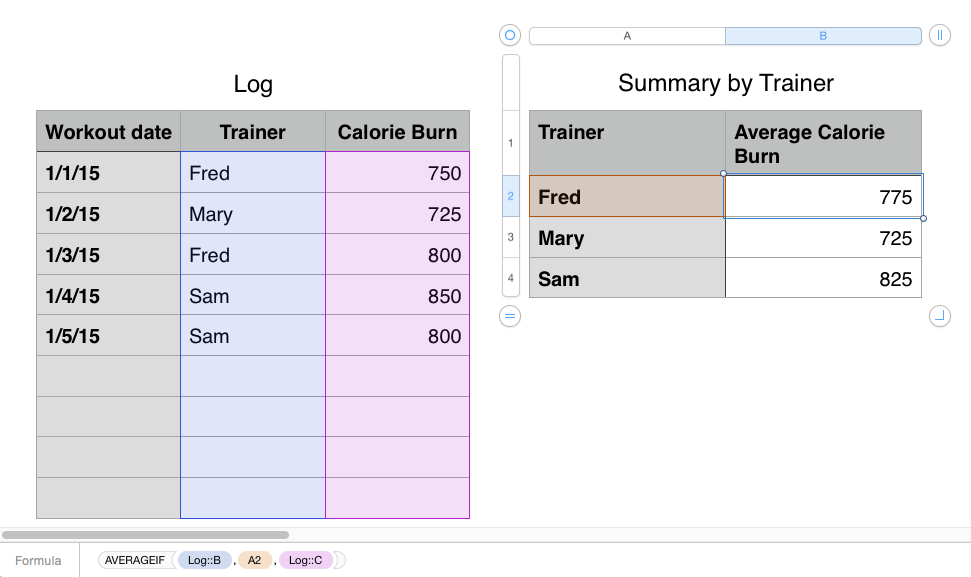Select the Log::B formula reference token
This screenshot has height=577, width=971.
tap(204, 560)
